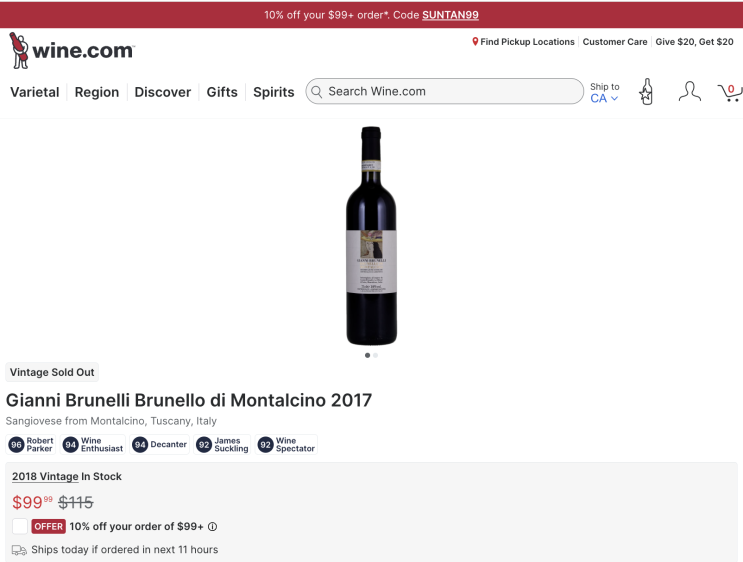Open the Robert Parker 96 rating badge
This screenshot has width=743, height=562.
point(31,444)
